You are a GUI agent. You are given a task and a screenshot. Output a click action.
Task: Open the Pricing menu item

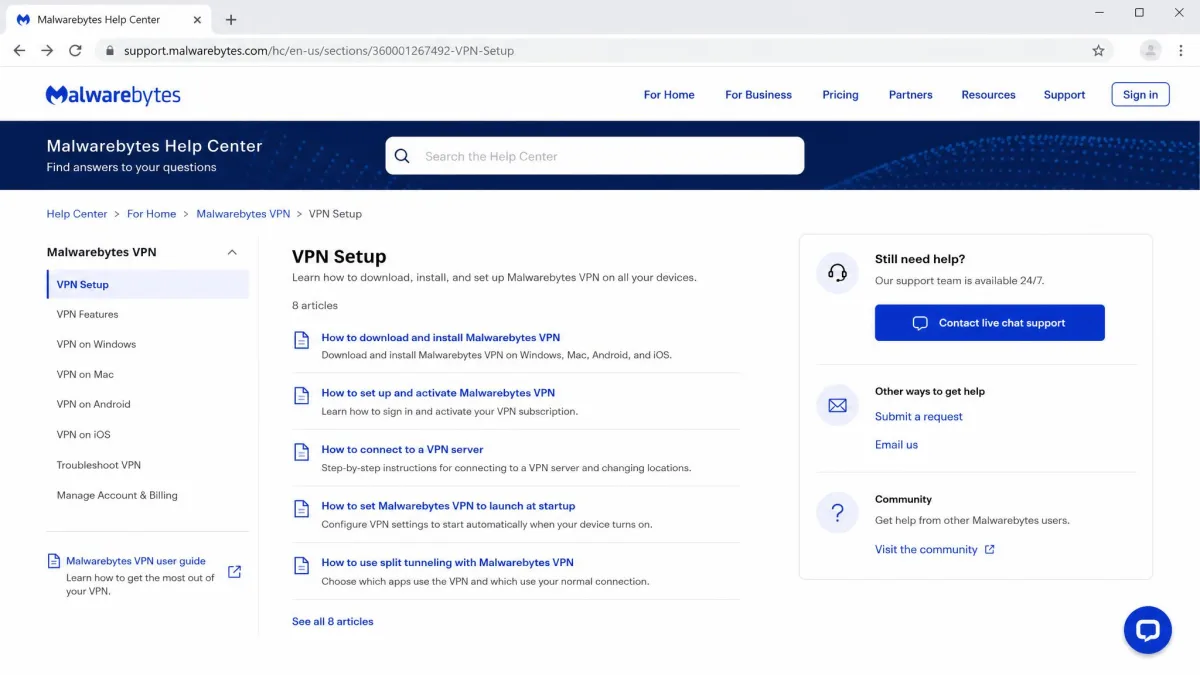click(x=840, y=95)
